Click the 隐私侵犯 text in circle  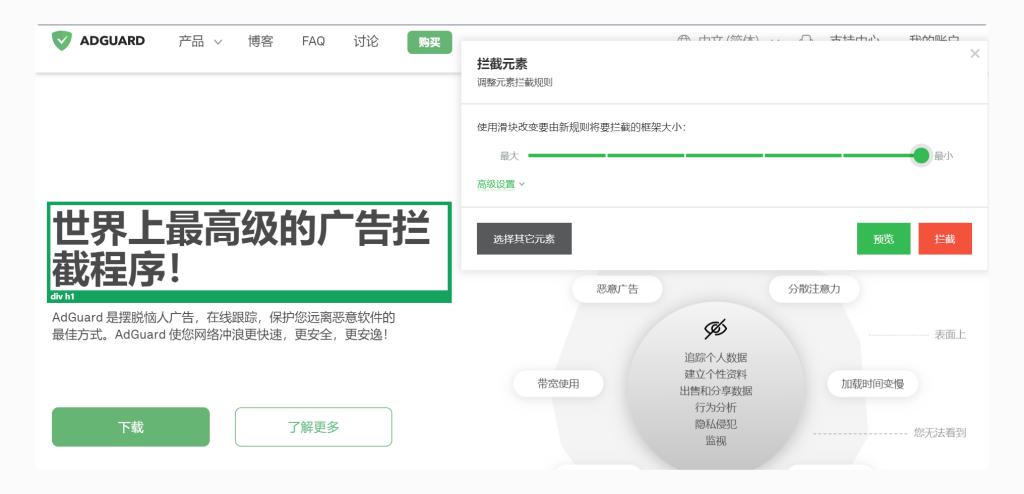pos(716,424)
